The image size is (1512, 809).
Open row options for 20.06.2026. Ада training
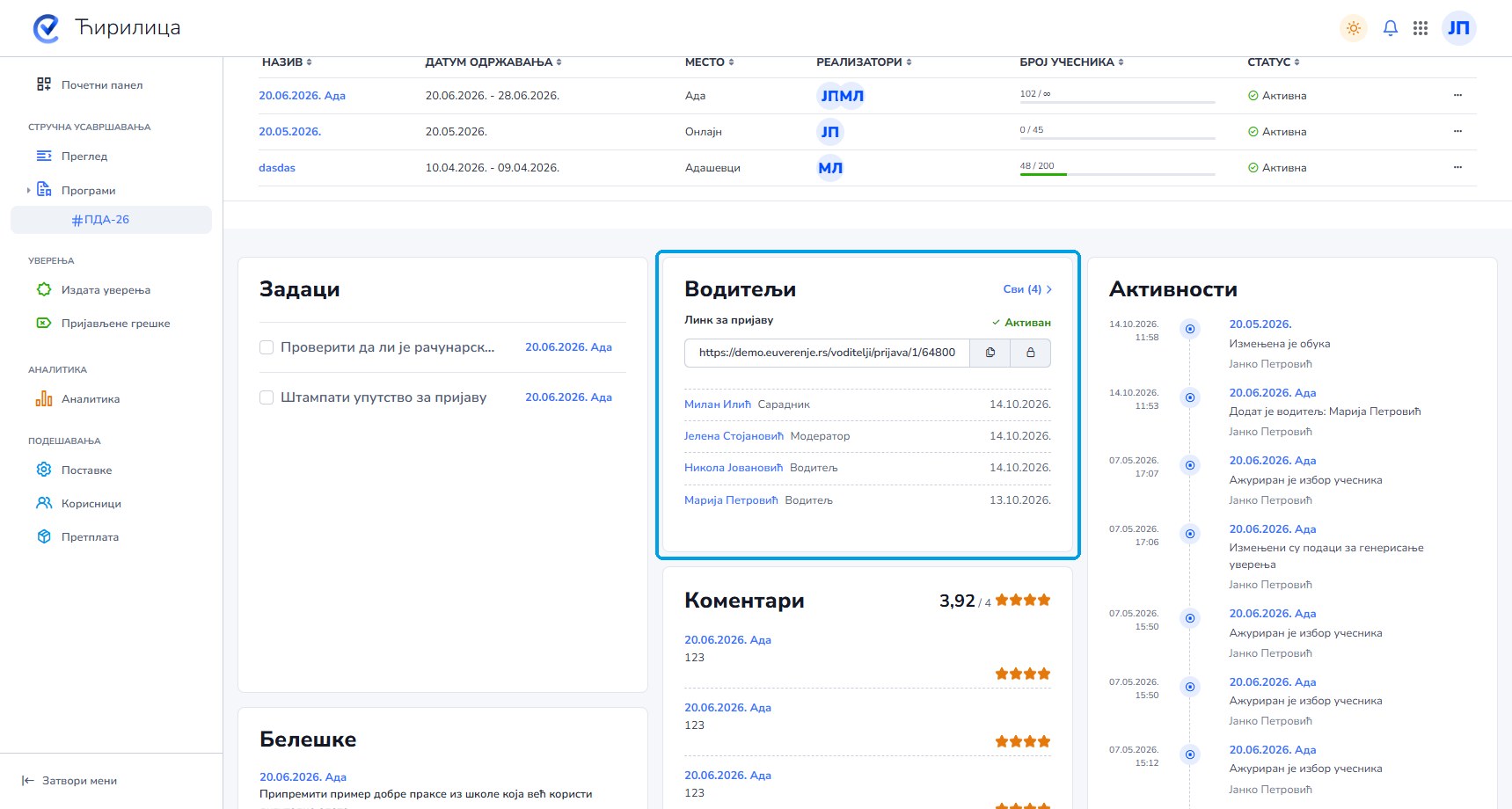[x=1457, y=95]
